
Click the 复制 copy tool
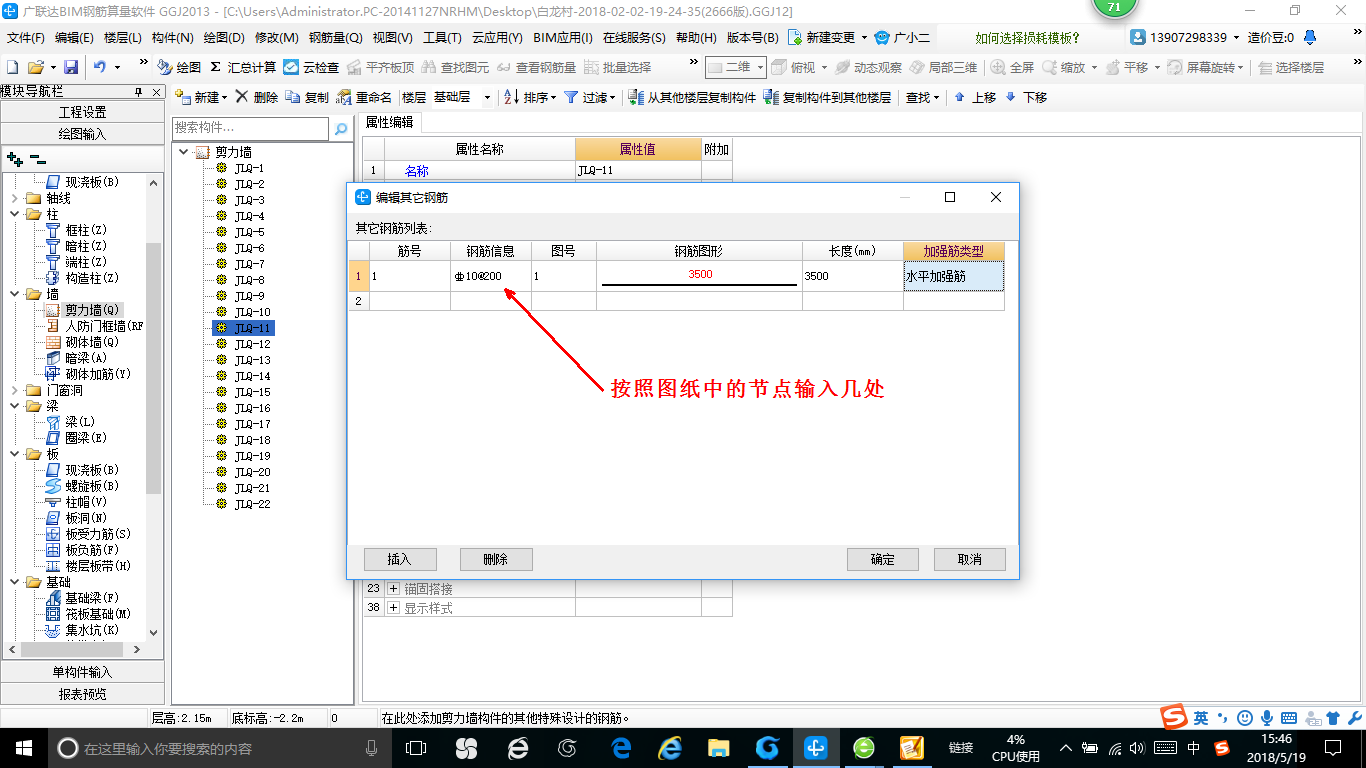(x=307, y=97)
